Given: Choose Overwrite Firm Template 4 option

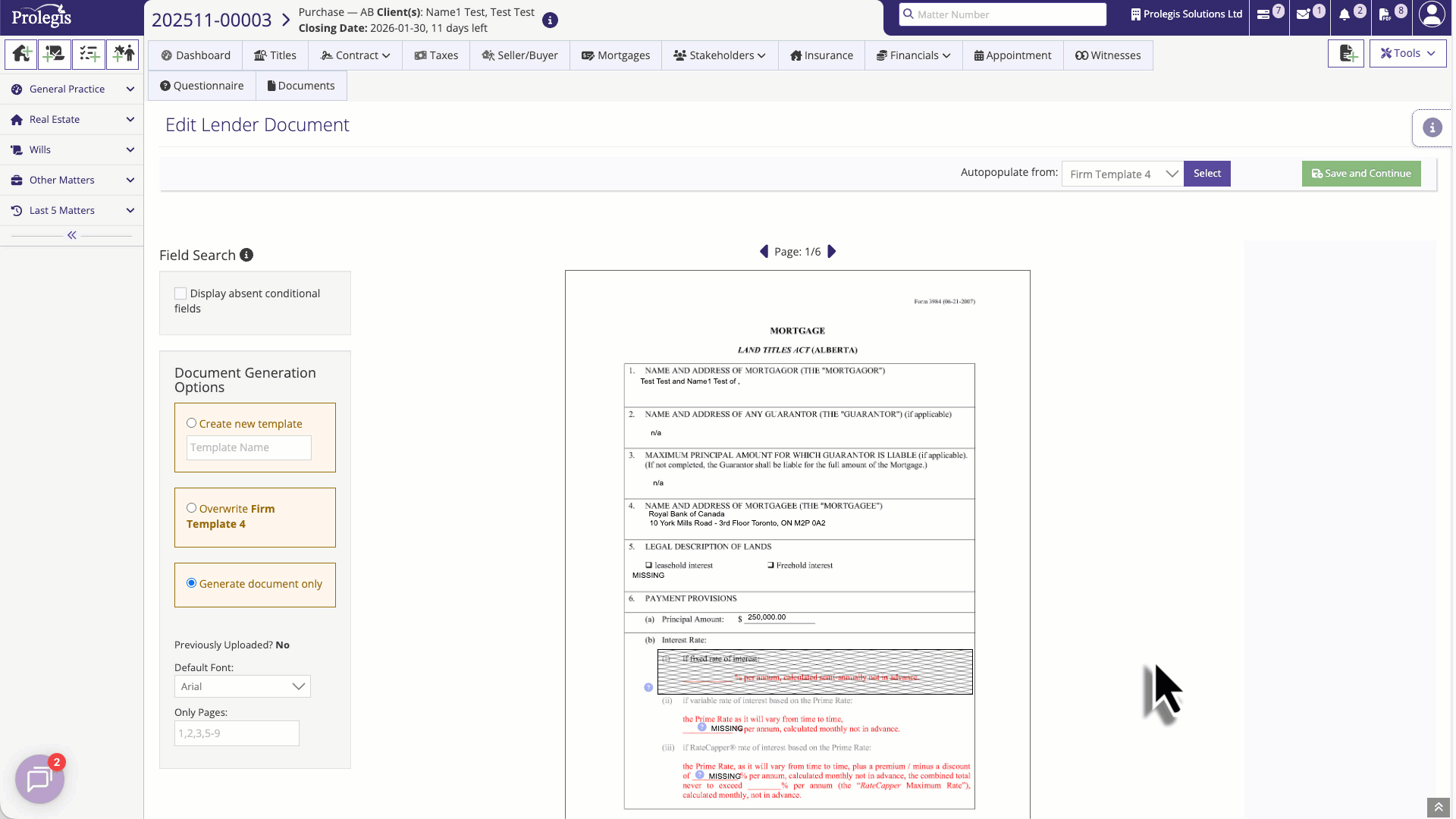Looking at the screenshot, I should click(191, 507).
